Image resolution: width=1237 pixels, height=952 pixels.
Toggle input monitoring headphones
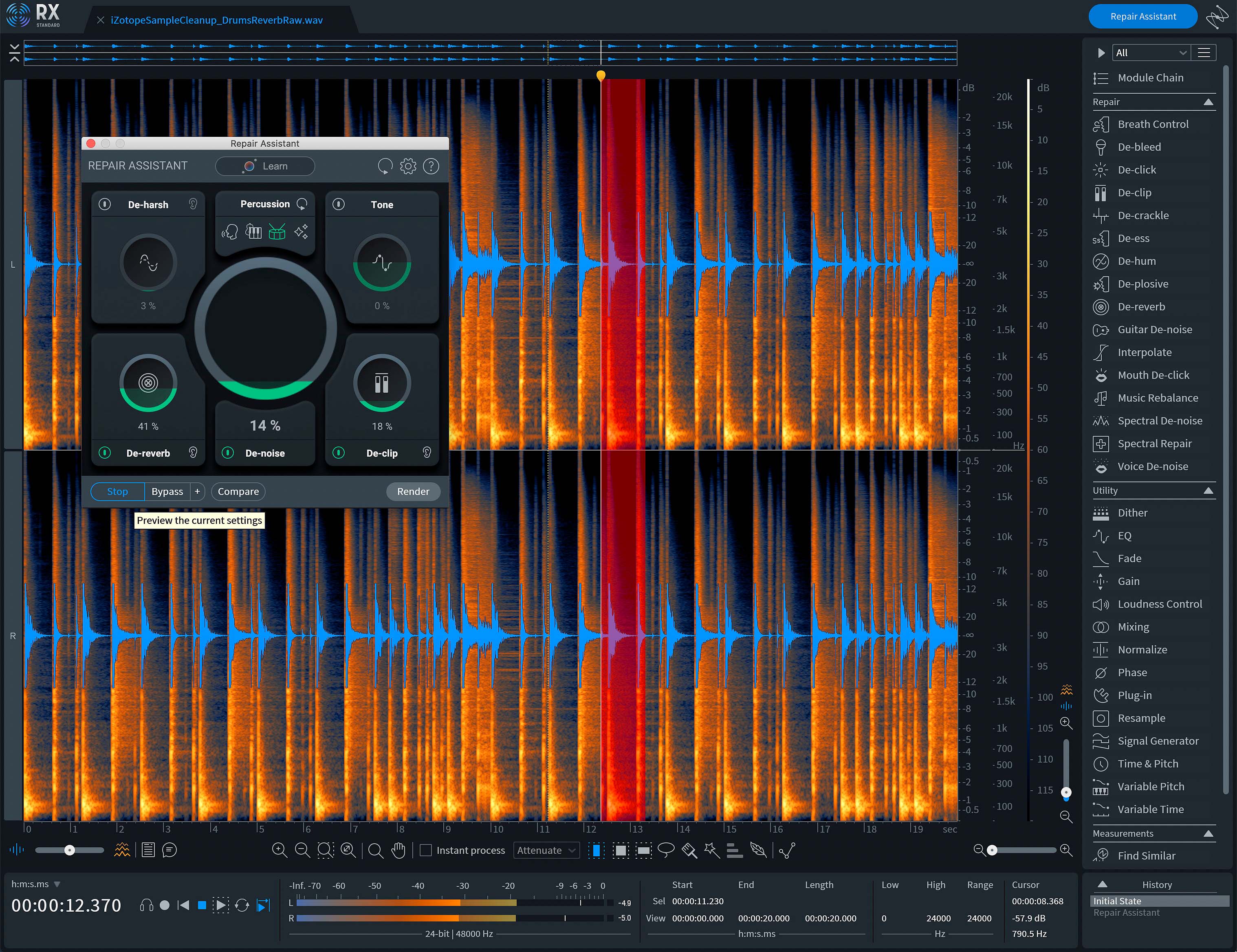coord(147,905)
